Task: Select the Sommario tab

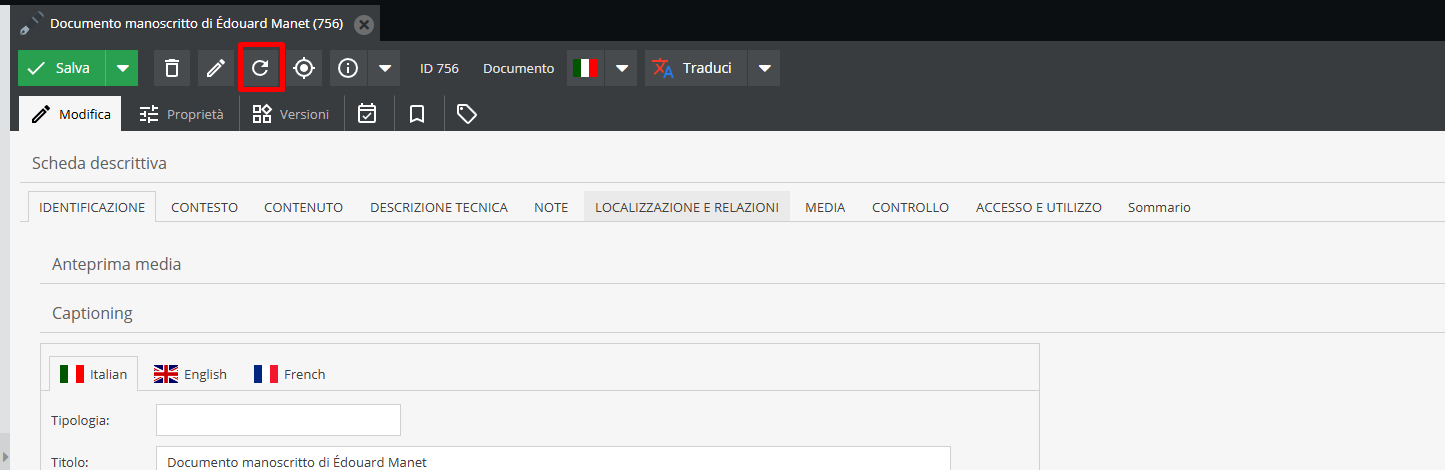Action: pos(1159,207)
